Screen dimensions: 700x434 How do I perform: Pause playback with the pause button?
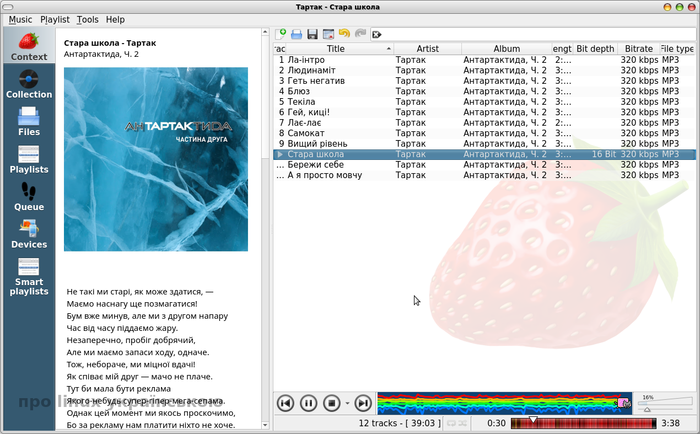308,404
